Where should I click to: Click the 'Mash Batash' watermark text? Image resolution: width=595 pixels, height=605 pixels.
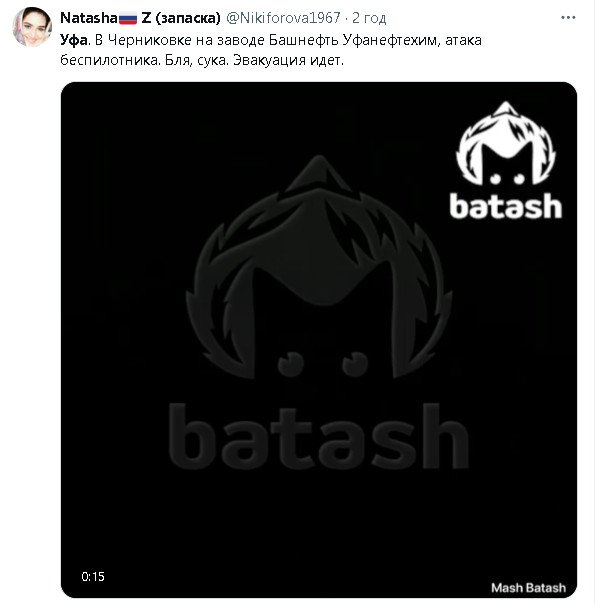point(528,588)
